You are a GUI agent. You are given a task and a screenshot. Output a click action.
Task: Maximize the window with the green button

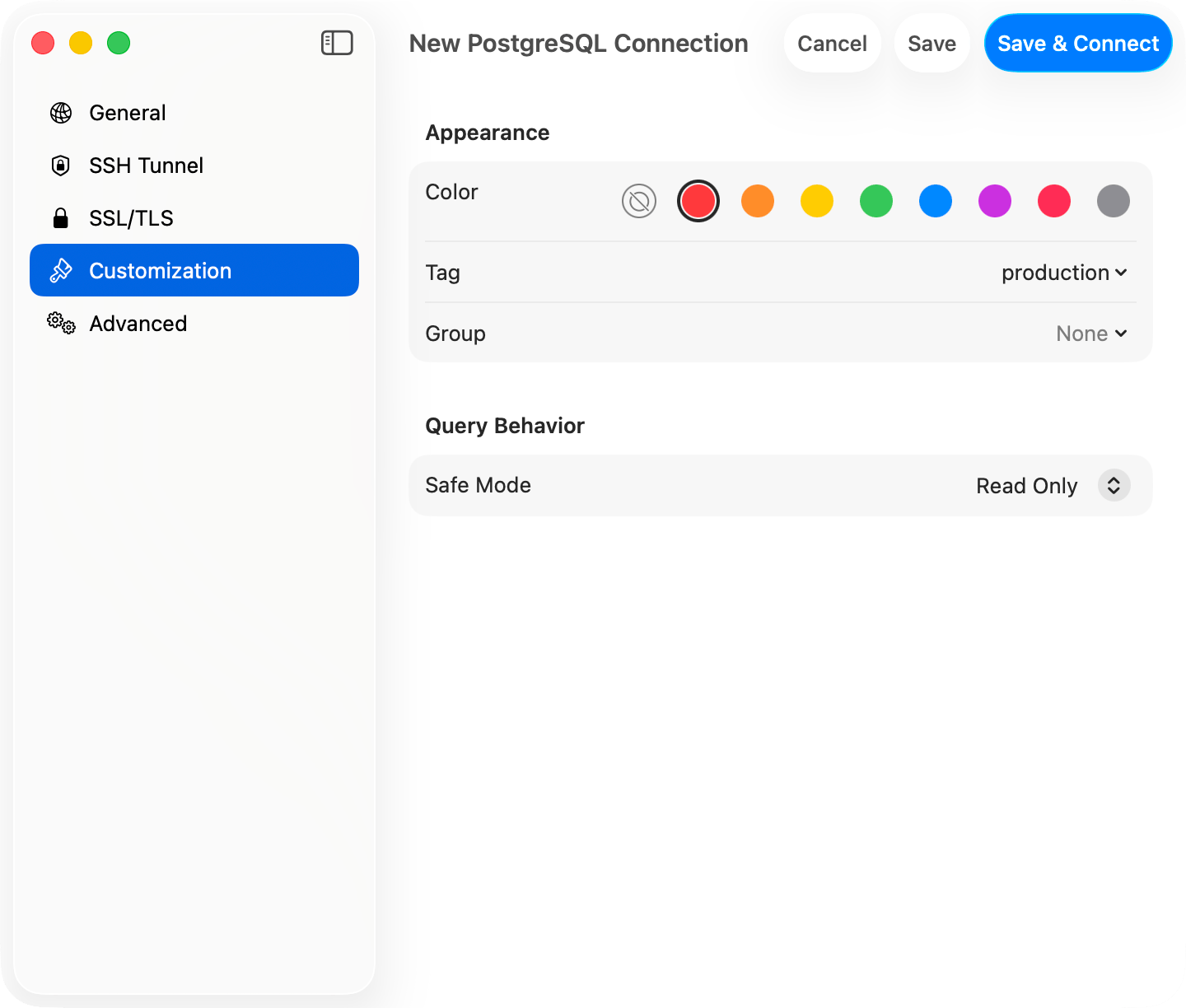pos(119,43)
